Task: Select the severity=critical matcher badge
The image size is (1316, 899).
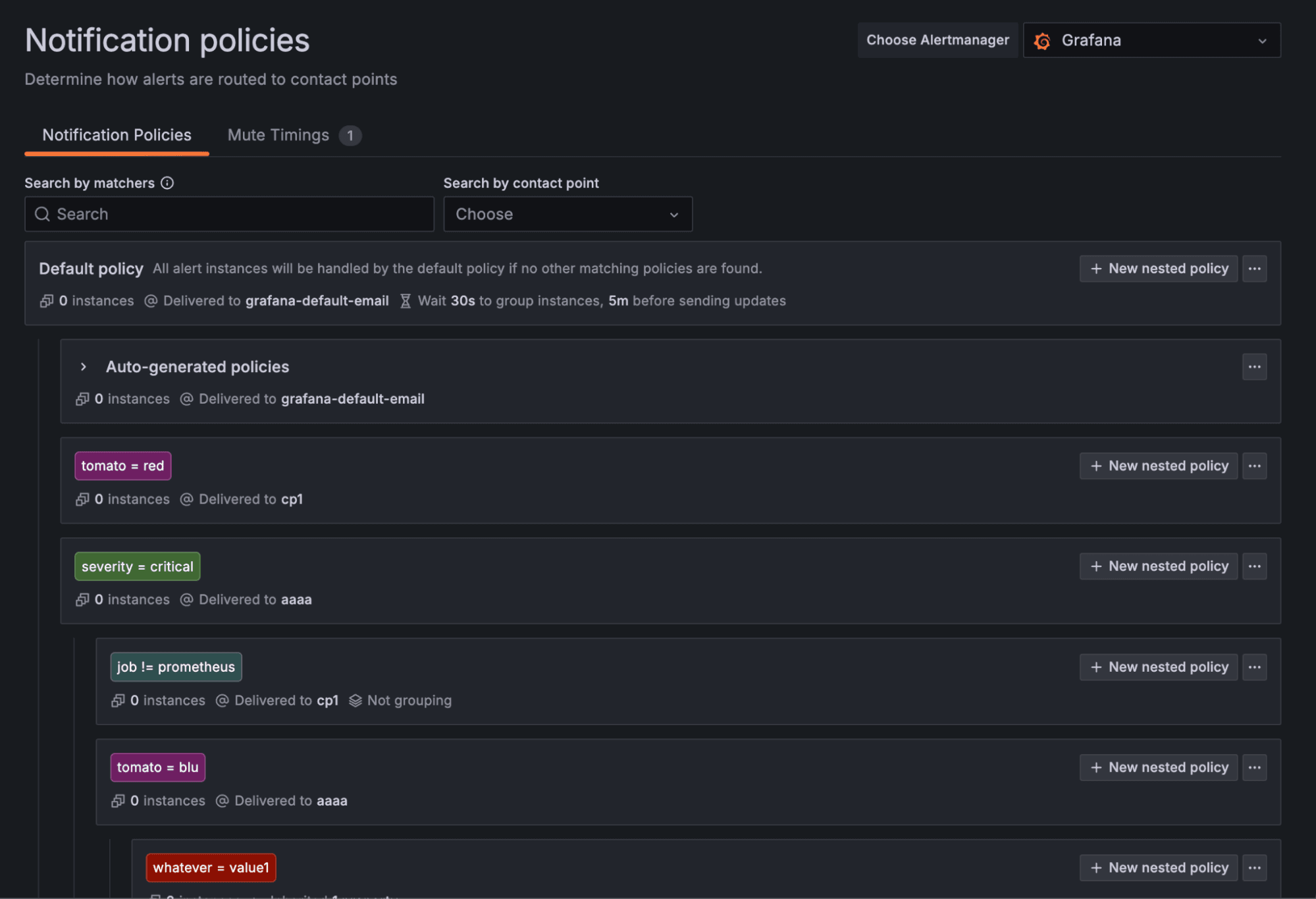Action: point(137,566)
